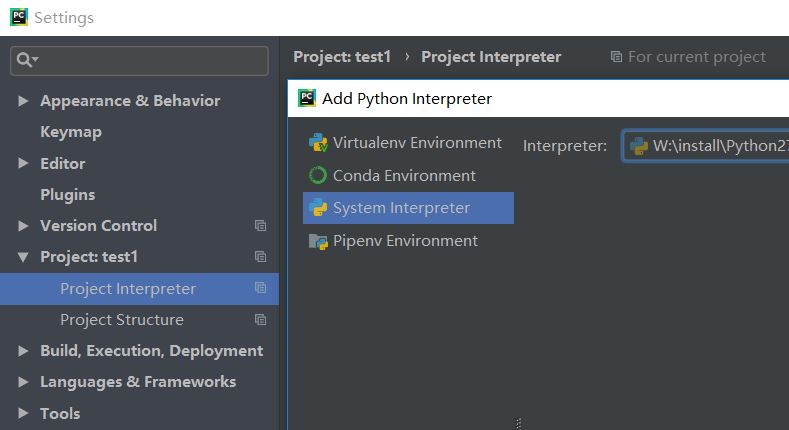
Task: Open the Keymap settings page
Action: click(70, 132)
